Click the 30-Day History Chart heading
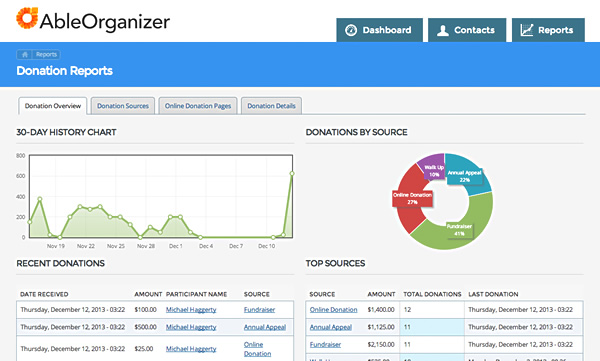The image size is (600, 361). click(x=66, y=132)
